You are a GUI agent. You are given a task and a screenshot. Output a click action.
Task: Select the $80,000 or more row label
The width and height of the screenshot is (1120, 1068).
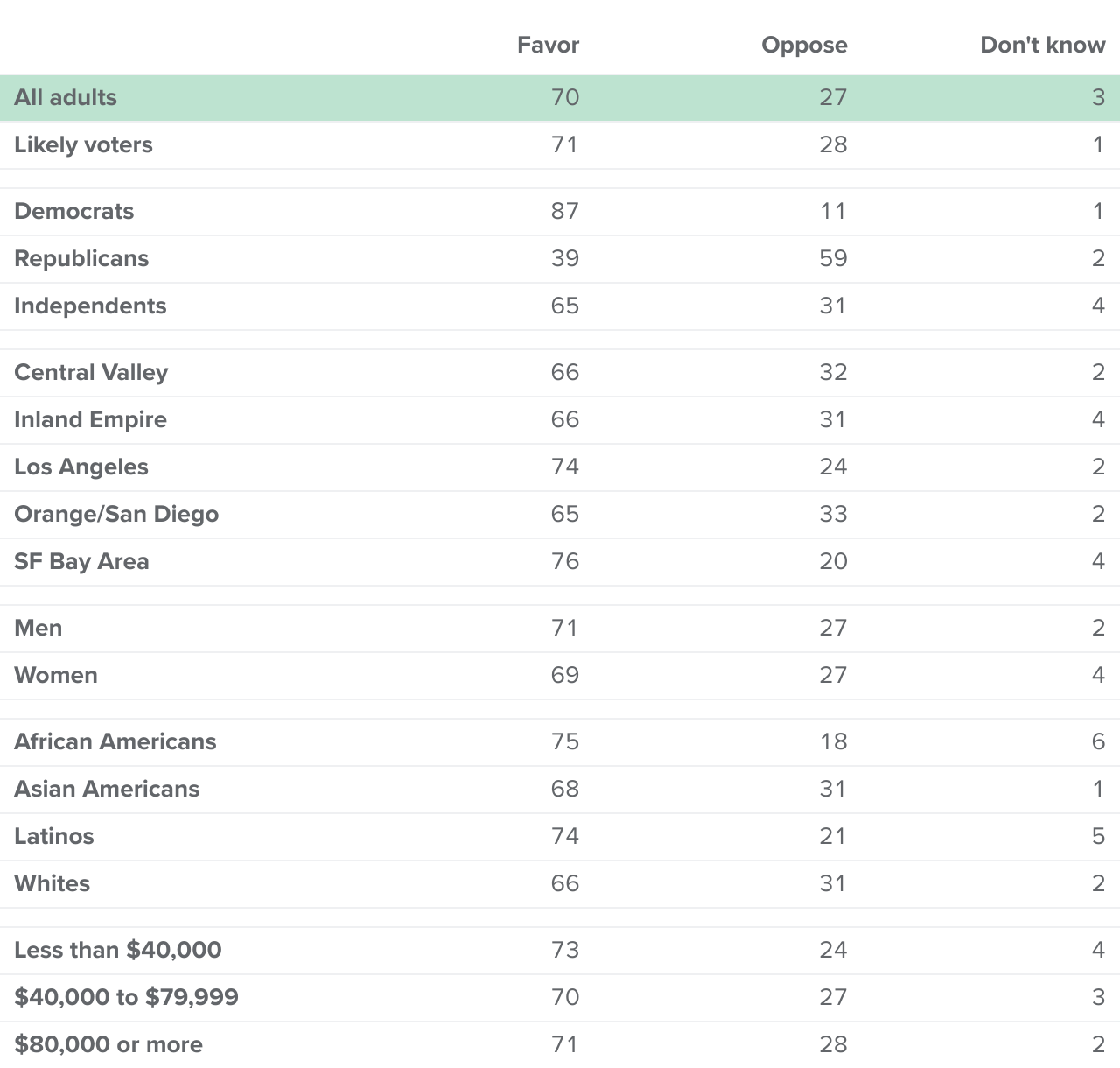[x=108, y=1044]
